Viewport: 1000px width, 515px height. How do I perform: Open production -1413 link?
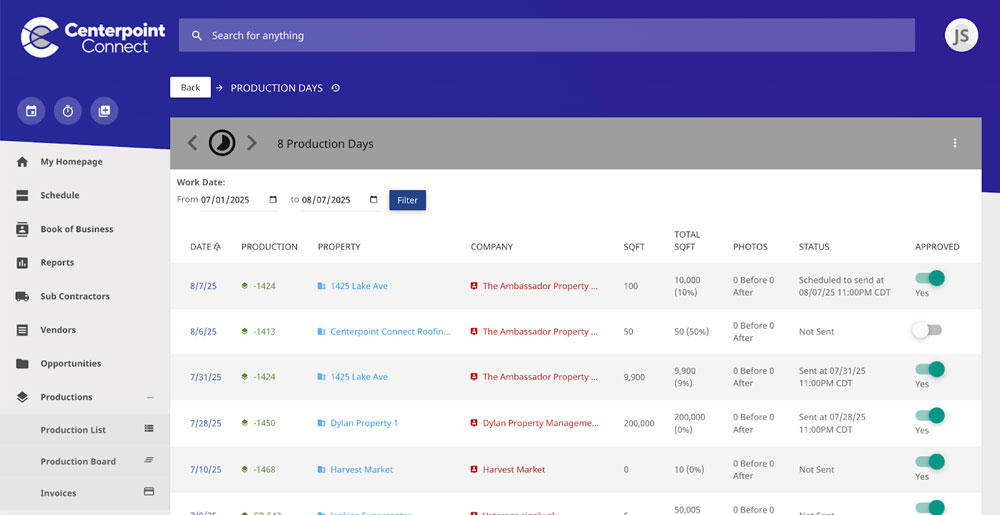click(264, 331)
